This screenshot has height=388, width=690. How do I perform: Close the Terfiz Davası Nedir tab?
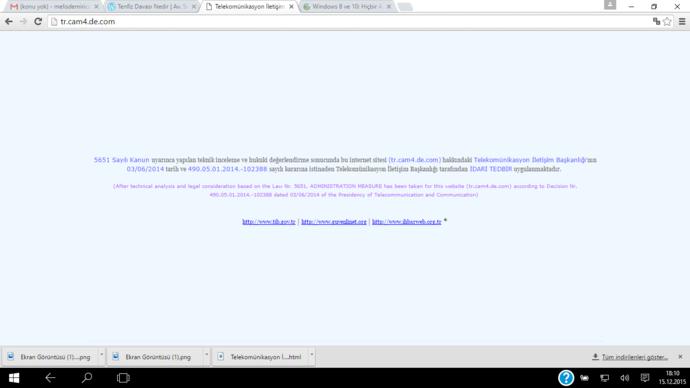click(194, 7)
